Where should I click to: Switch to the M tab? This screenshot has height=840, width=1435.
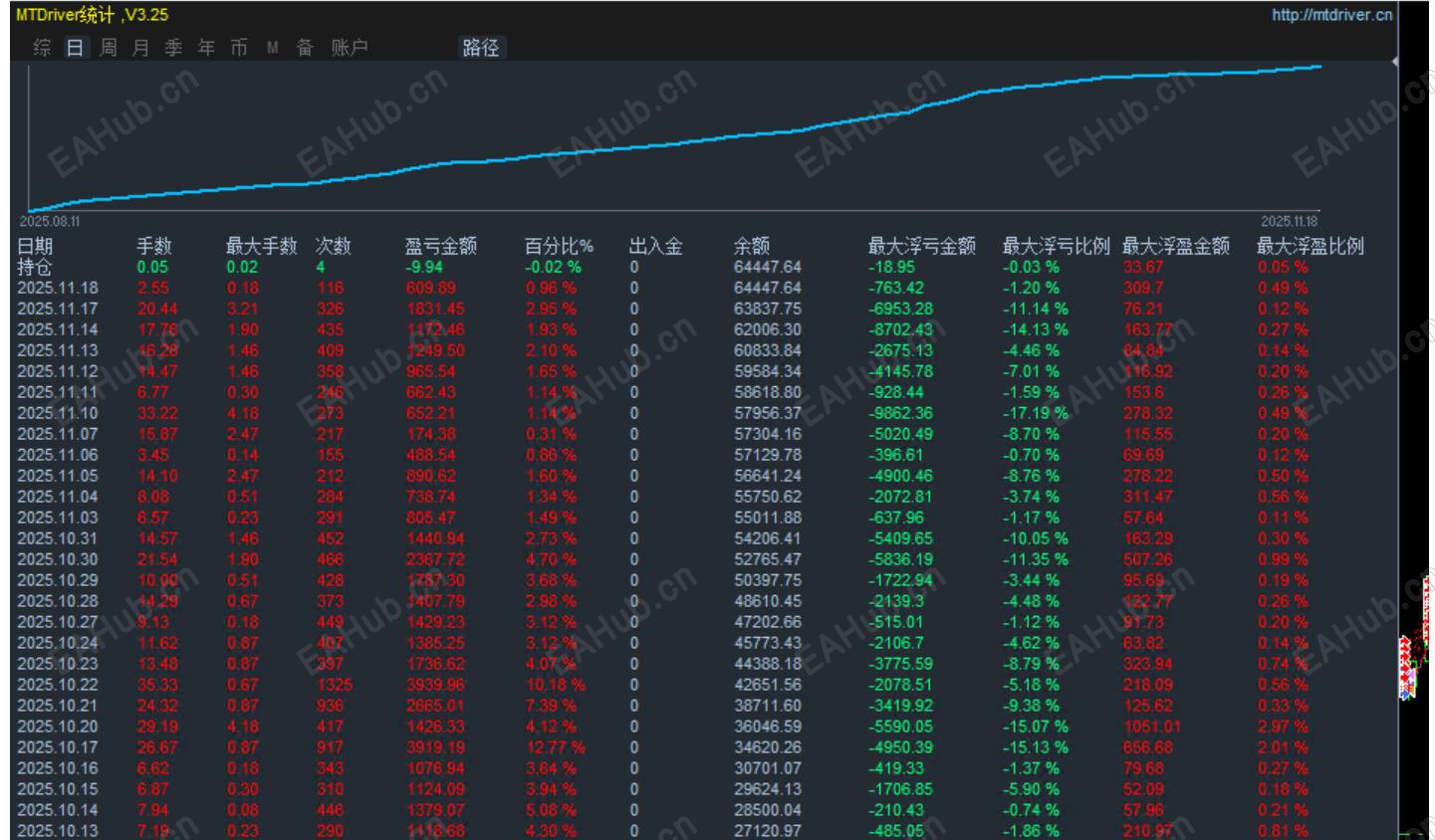pyautogui.click(x=272, y=48)
